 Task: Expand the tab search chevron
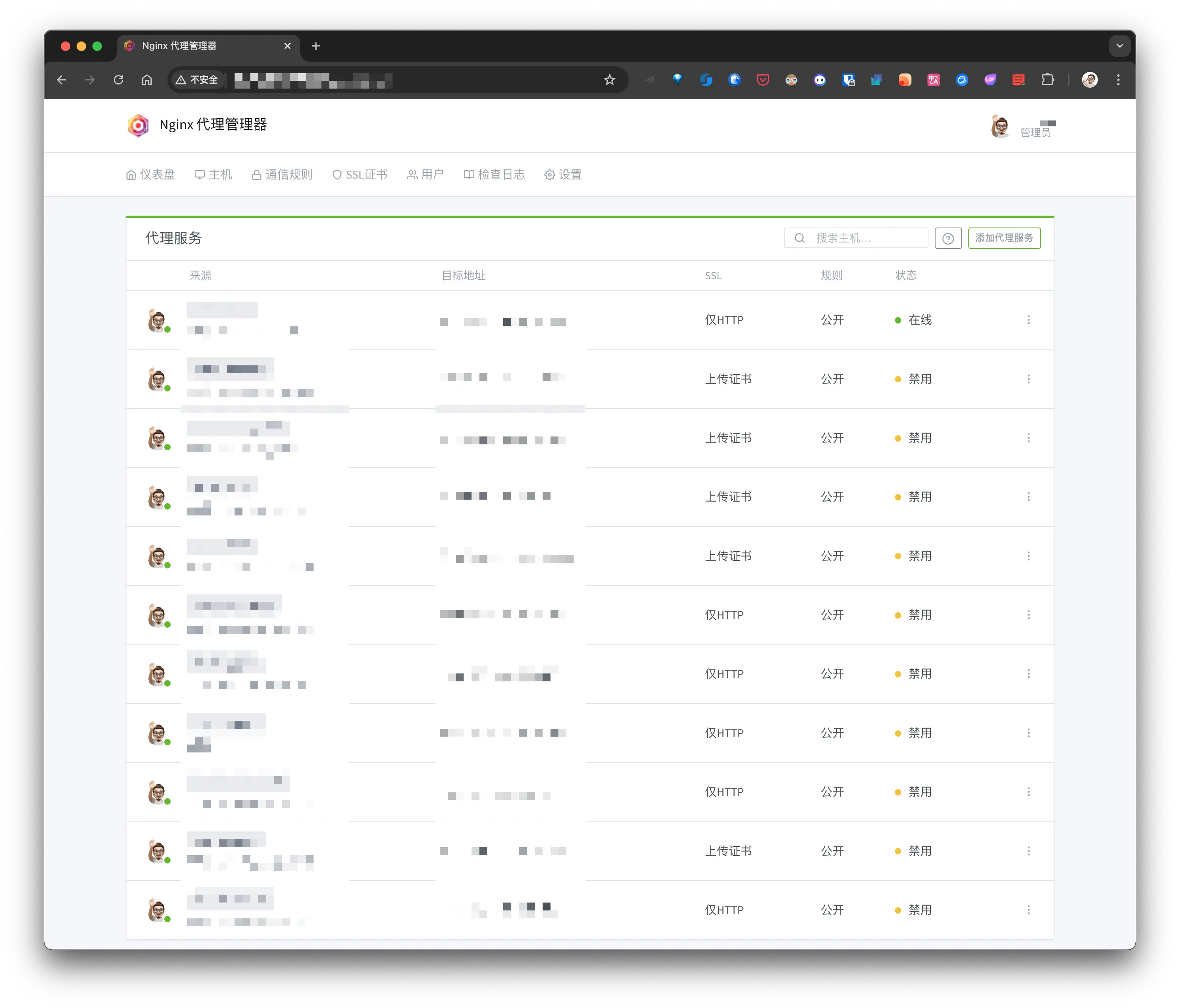[x=1119, y=46]
